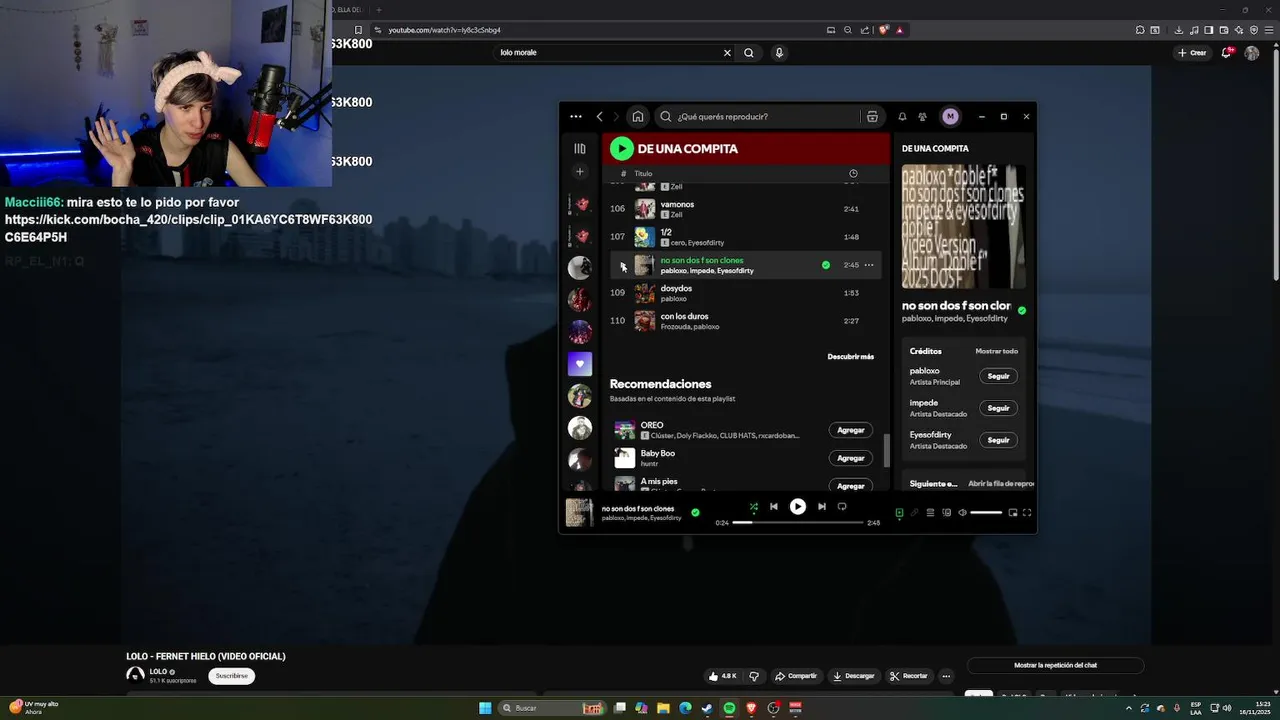
Task: Open Spotify browse icon in search bar
Action: (x=872, y=117)
